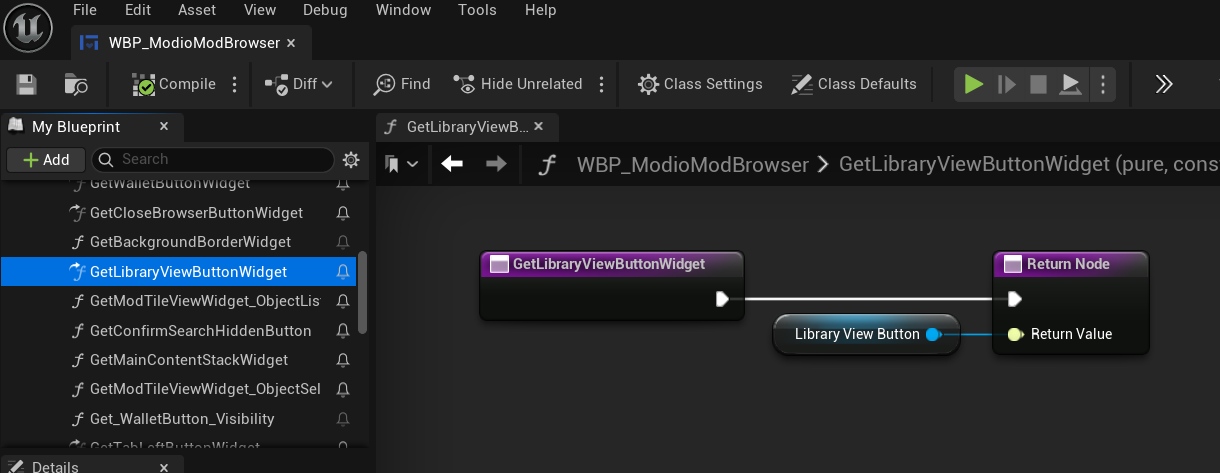This screenshot has width=1220, height=473.
Task: Toggle bell icon for GetMainContentStackWidget
Action: (x=343, y=360)
